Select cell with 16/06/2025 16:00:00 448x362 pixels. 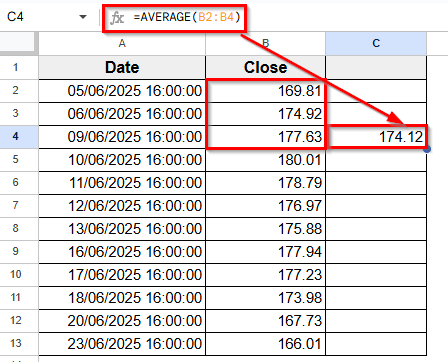point(122,252)
